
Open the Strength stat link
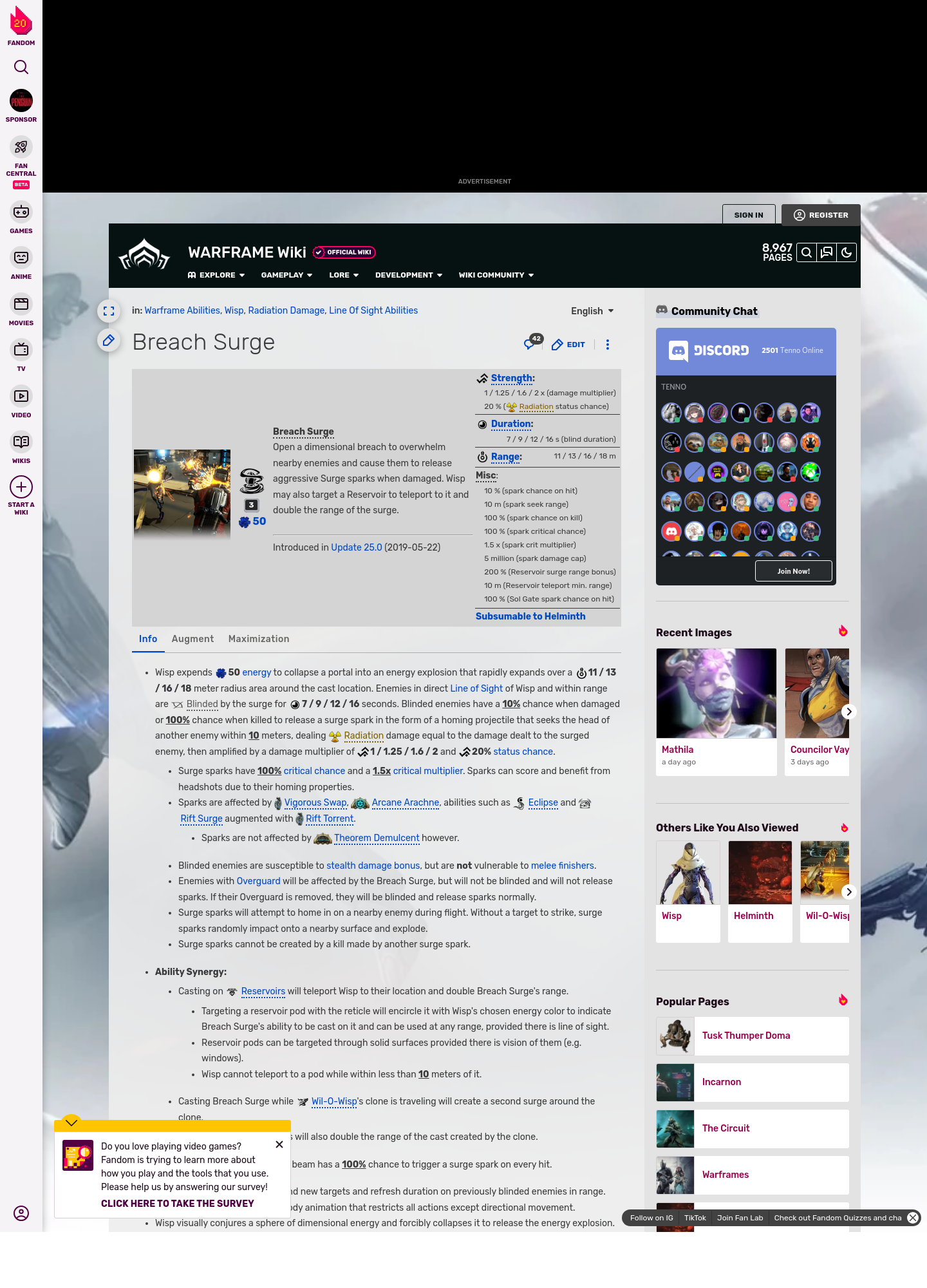(x=511, y=378)
